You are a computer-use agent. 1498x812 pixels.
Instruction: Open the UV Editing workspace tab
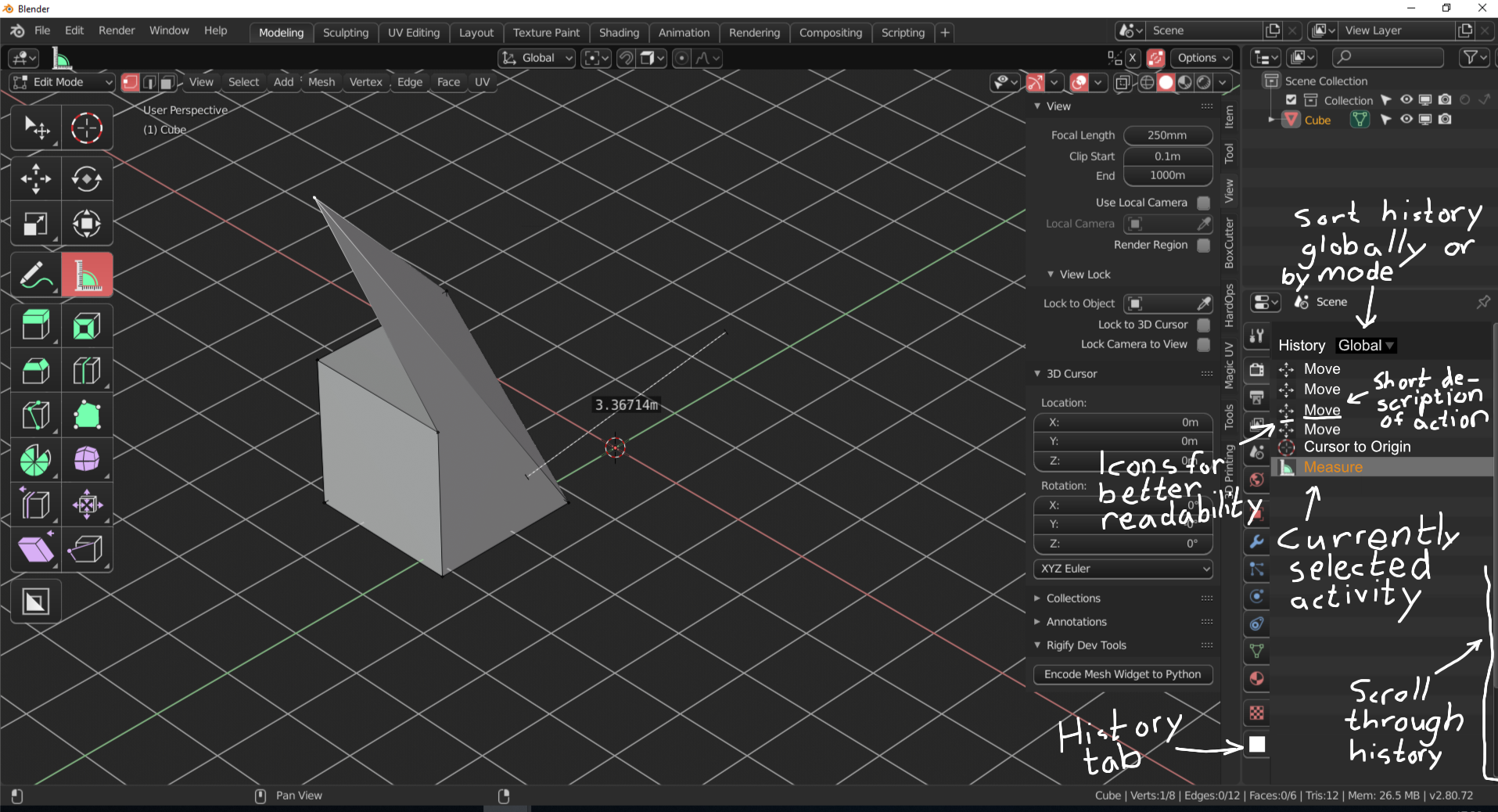click(414, 33)
